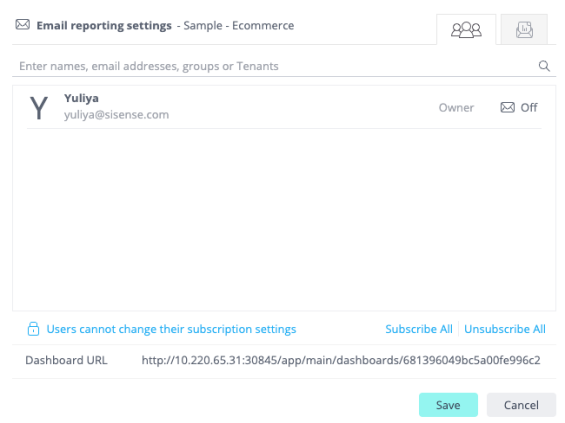Click the Sample - Ecommerce dashboard title
The width and height of the screenshot is (565, 423).
tap(239, 26)
